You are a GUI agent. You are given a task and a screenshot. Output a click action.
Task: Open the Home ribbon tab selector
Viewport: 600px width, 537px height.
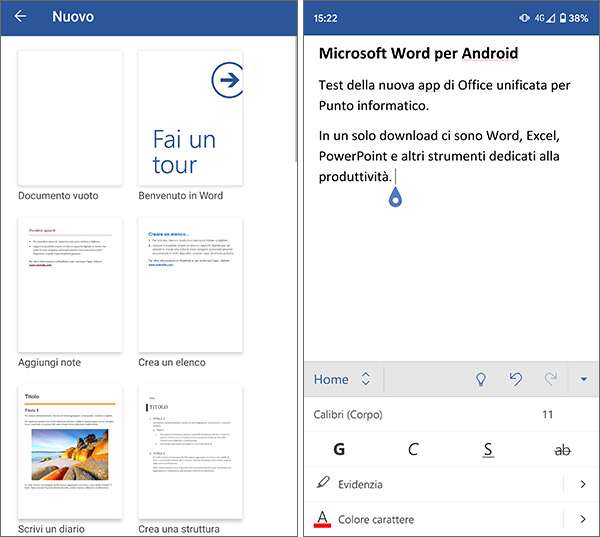342,379
